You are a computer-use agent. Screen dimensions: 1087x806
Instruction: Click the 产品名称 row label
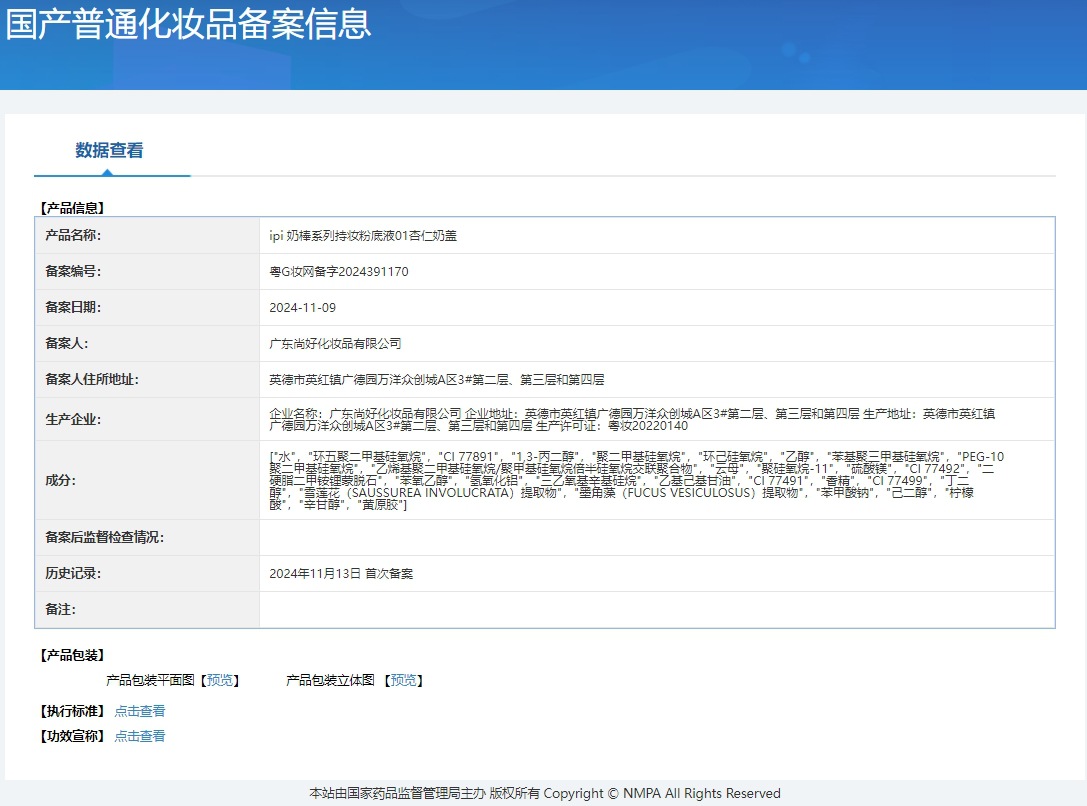click(73, 236)
